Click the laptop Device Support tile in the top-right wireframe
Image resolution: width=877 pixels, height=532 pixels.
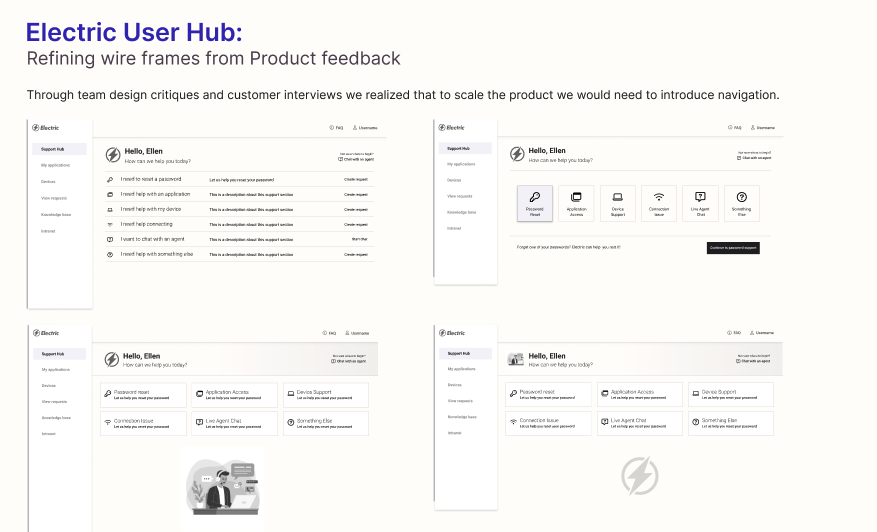click(617, 203)
